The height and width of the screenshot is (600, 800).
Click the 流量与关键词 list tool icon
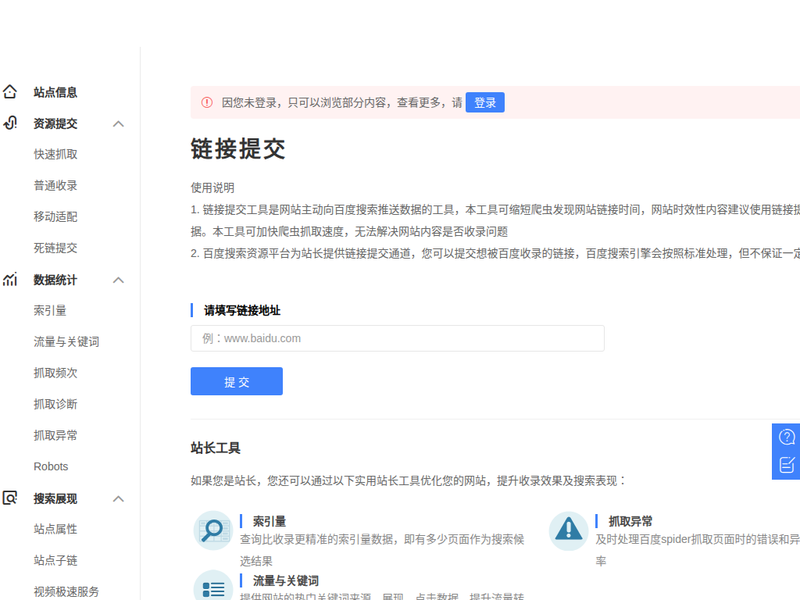pos(213,587)
